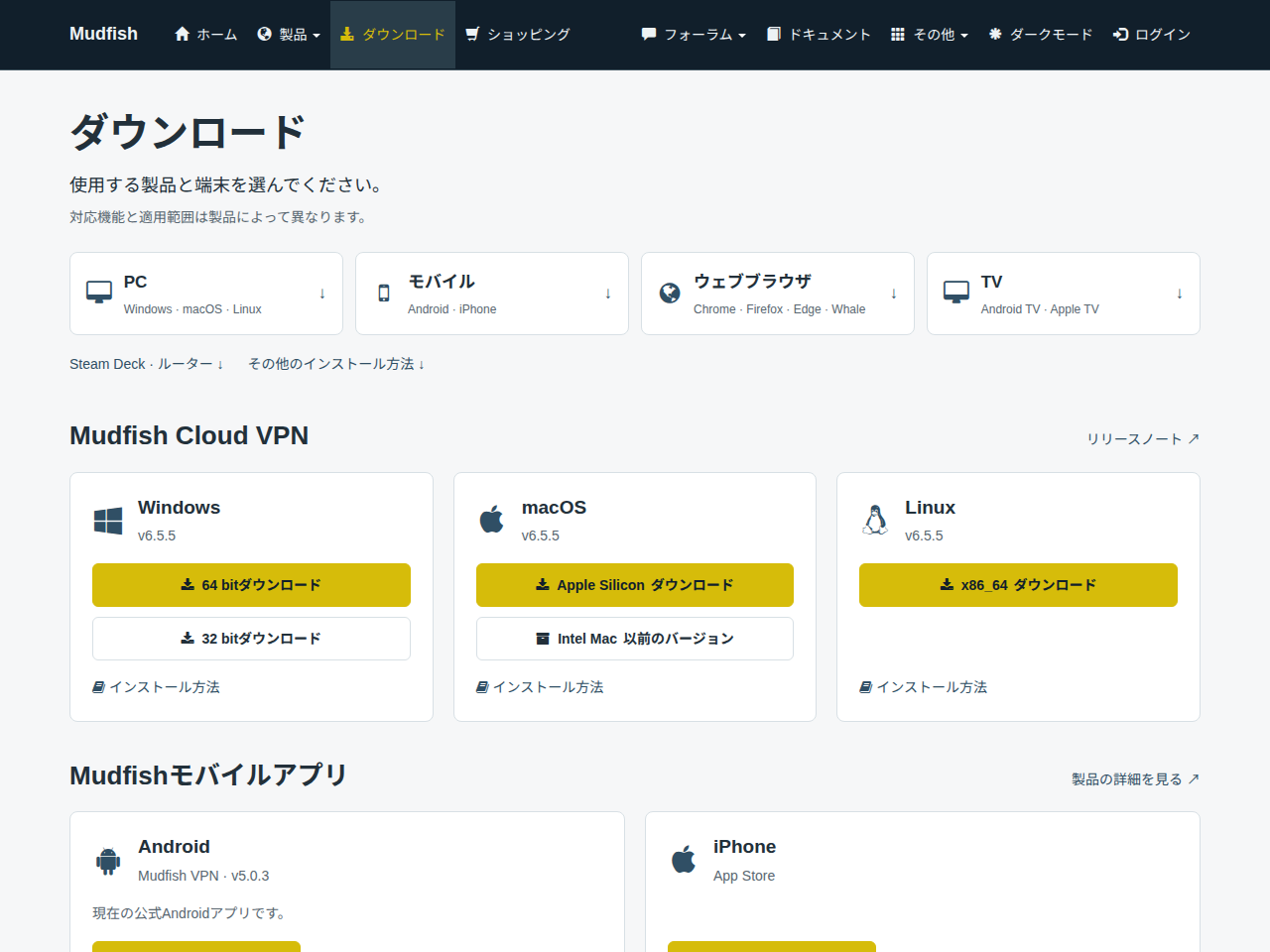The width and height of the screenshot is (1270, 952).
Task: Open the リリースノート link
Action: [1143, 438]
